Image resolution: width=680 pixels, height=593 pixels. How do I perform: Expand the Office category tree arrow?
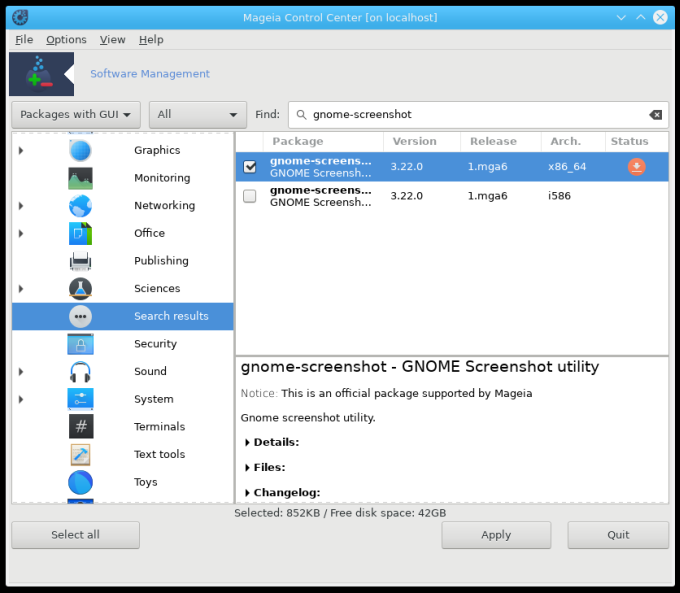(x=21, y=233)
